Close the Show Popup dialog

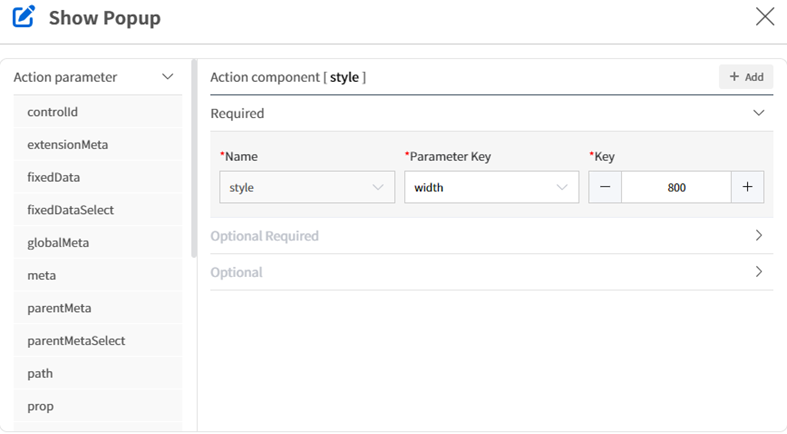(x=765, y=17)
